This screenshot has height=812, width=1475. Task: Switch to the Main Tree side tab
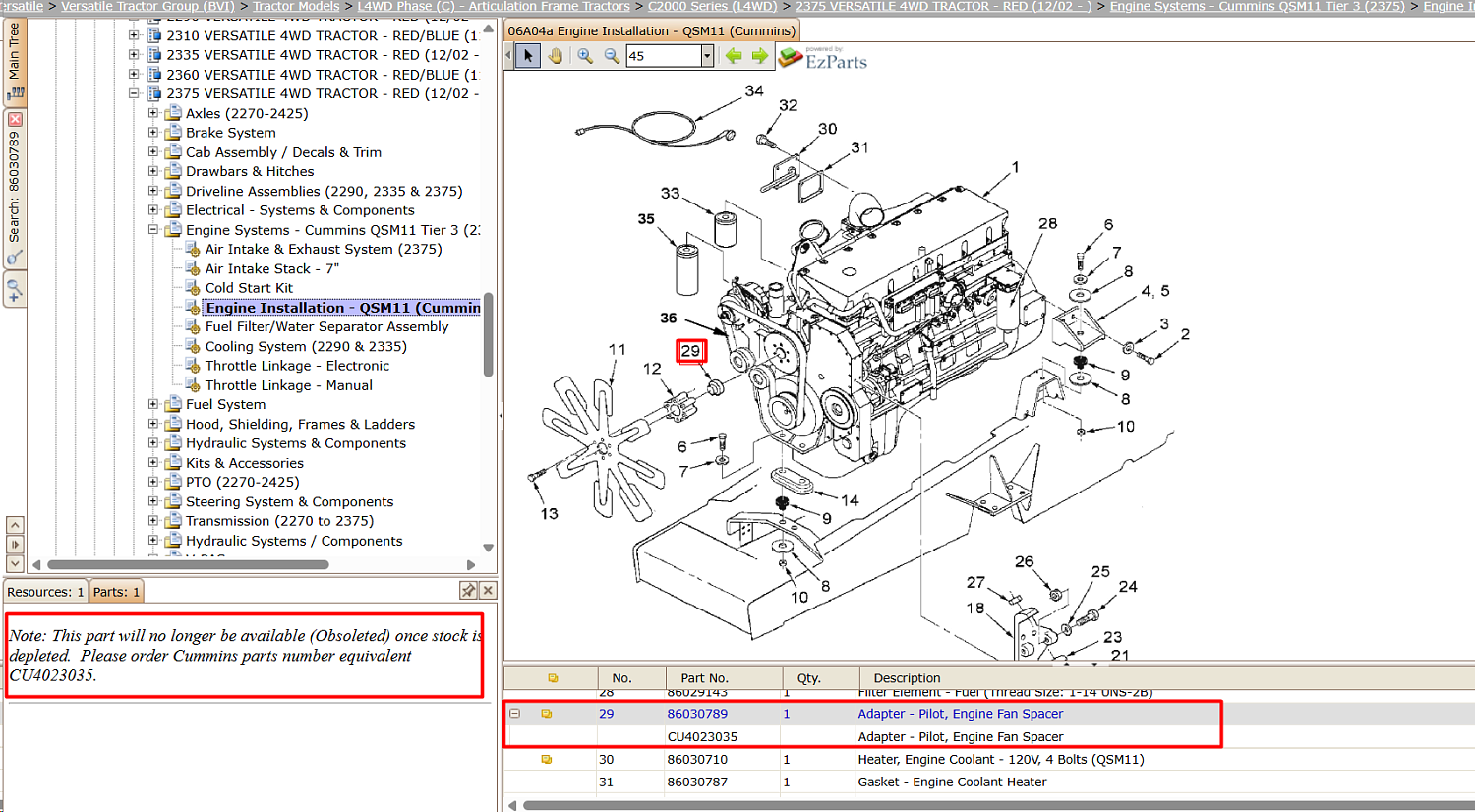[x=15, y=61]
